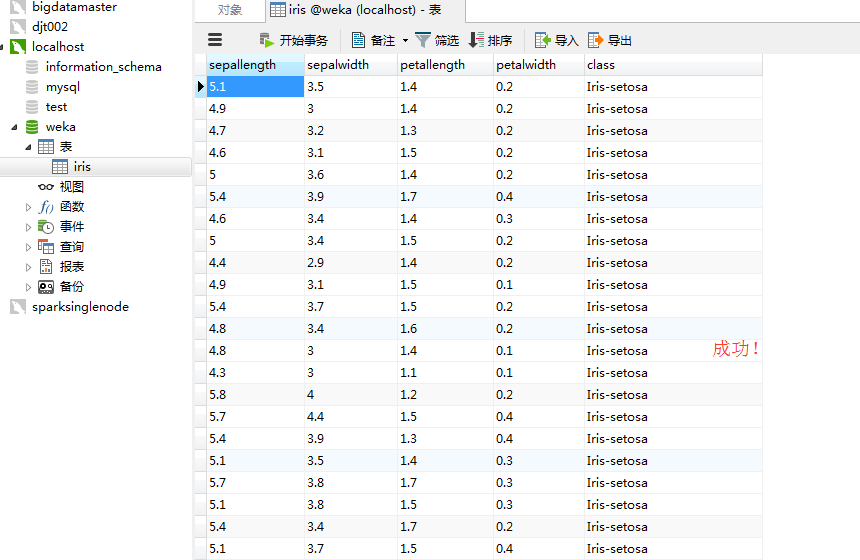The height and width of the screenshot is (560, 860).
Task: Click the petallength column header
Action: 445,65
